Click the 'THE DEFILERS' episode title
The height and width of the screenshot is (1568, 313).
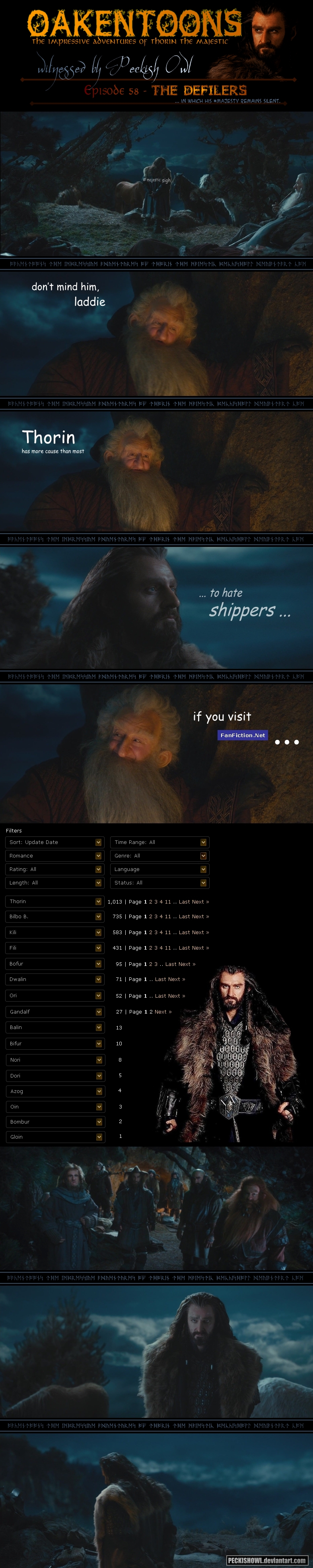click(x=199, y=91)
